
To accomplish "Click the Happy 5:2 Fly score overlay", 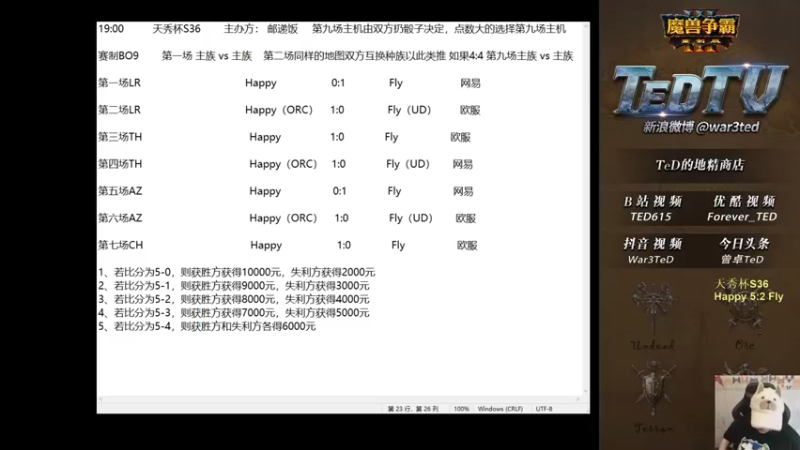I will point(748,296).
